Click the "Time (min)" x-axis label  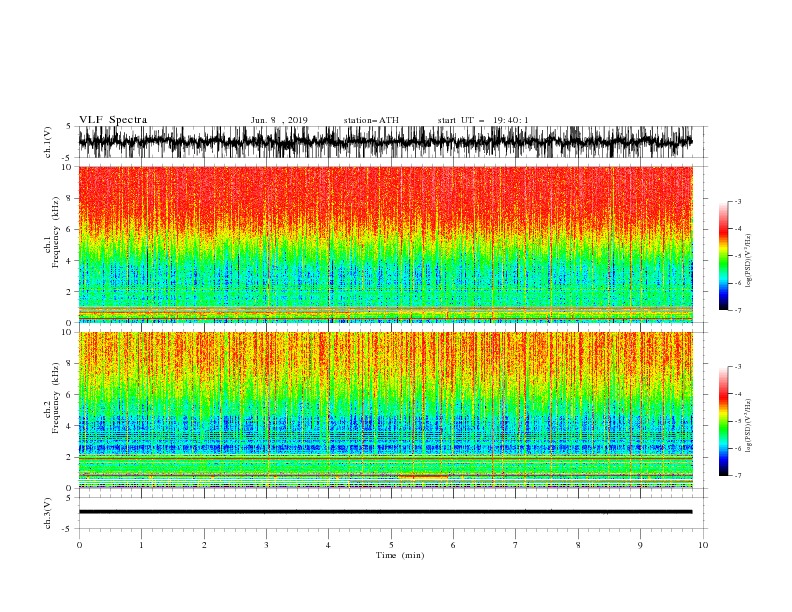(x=400, y=555)
